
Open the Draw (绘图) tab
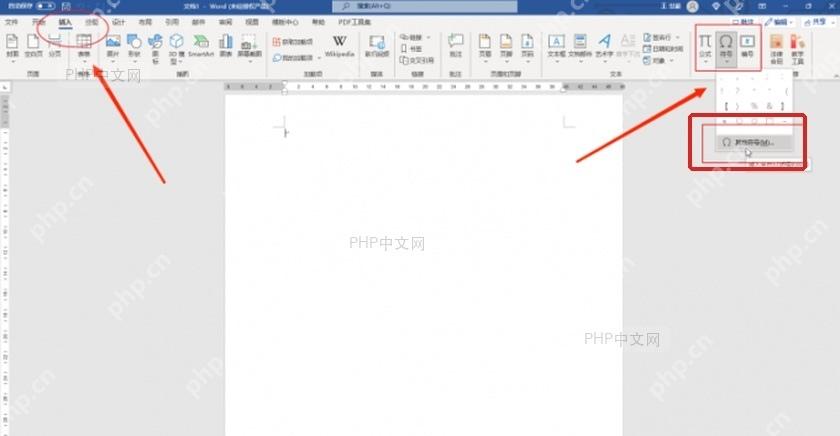point(92,22)
